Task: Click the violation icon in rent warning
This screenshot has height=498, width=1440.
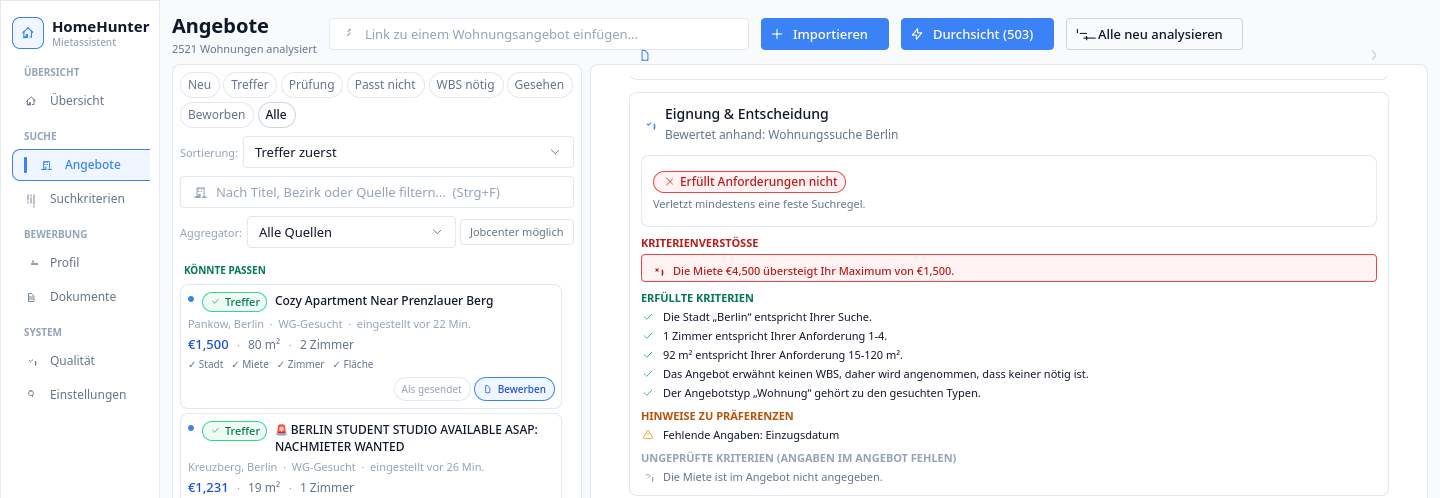Action: [658, 271]
